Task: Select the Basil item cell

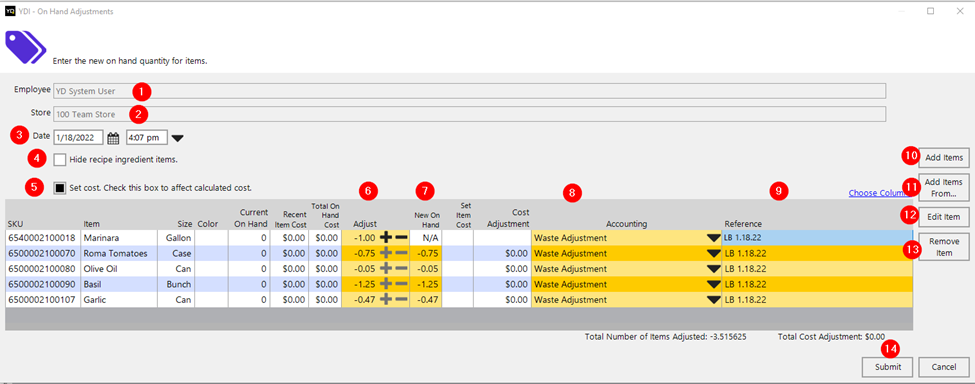Action: coord(118,284)
